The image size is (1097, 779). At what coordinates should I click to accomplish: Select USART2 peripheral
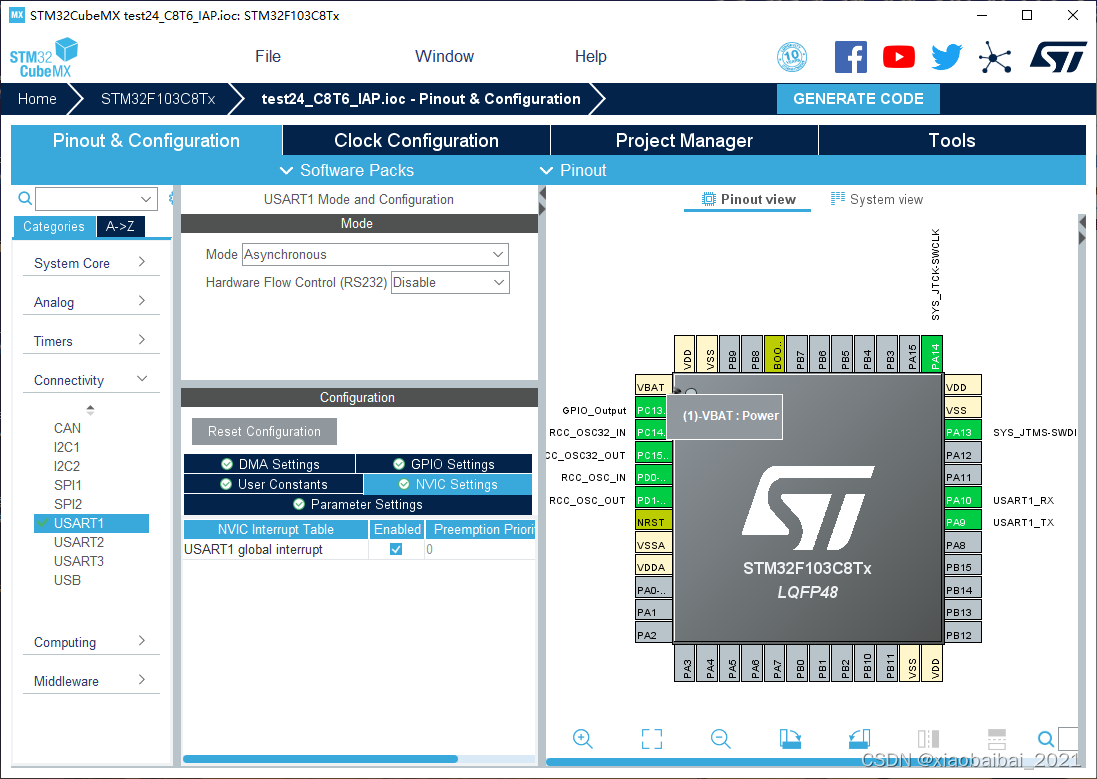tap(79, 542)
